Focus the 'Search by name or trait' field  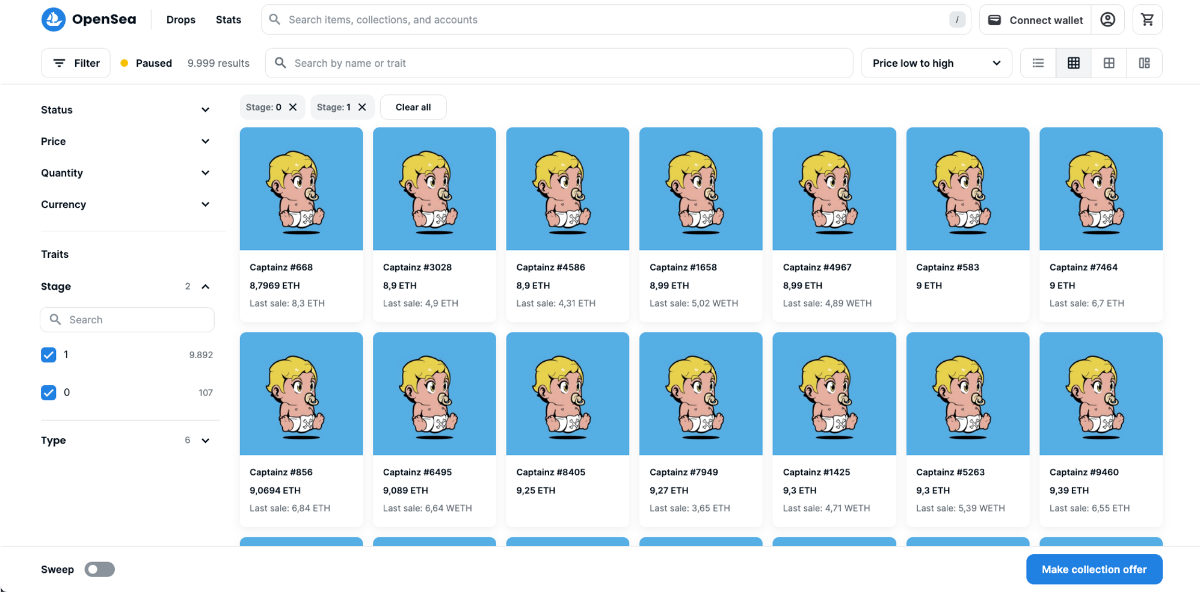[559, 63]
